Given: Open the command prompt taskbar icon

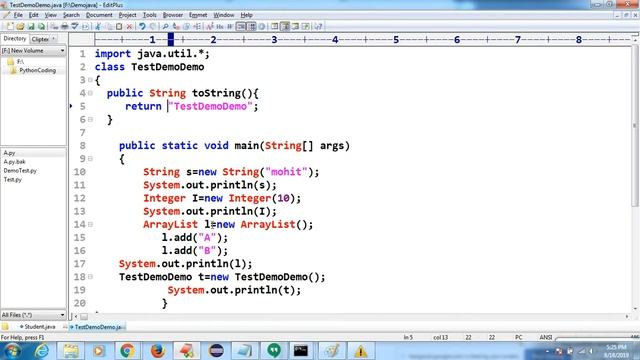Looking at the screenshot, I should pyautogui.click(x=301, y=351).
